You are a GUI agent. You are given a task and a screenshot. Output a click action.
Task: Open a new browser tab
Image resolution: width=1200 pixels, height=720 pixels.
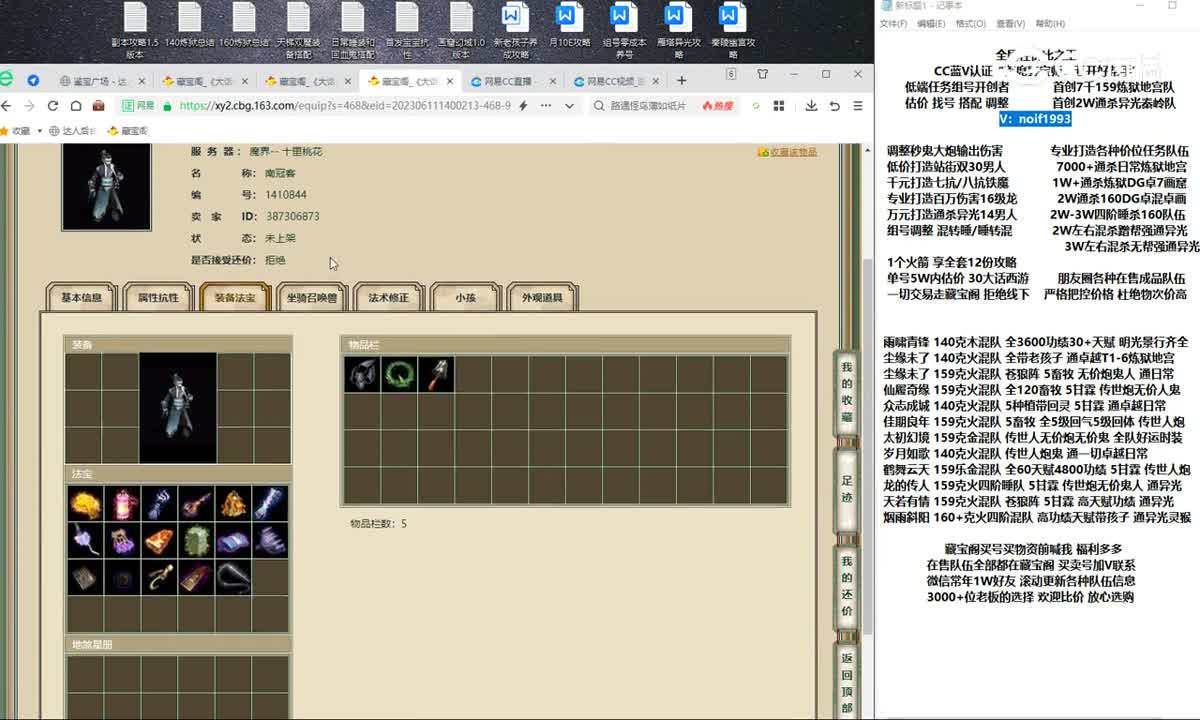681,80
